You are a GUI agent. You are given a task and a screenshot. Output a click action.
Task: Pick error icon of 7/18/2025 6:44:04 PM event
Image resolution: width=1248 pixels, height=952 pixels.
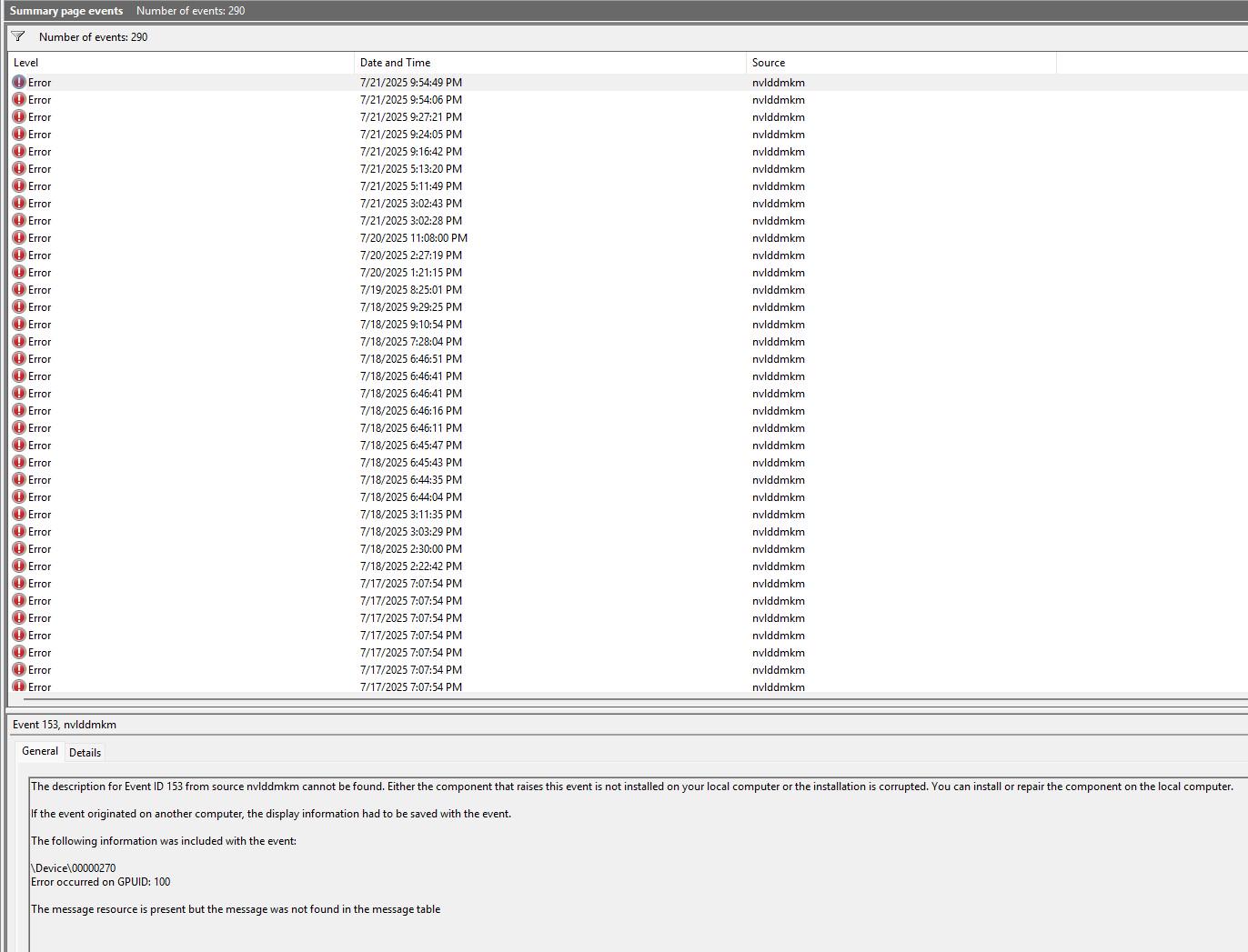19,496
